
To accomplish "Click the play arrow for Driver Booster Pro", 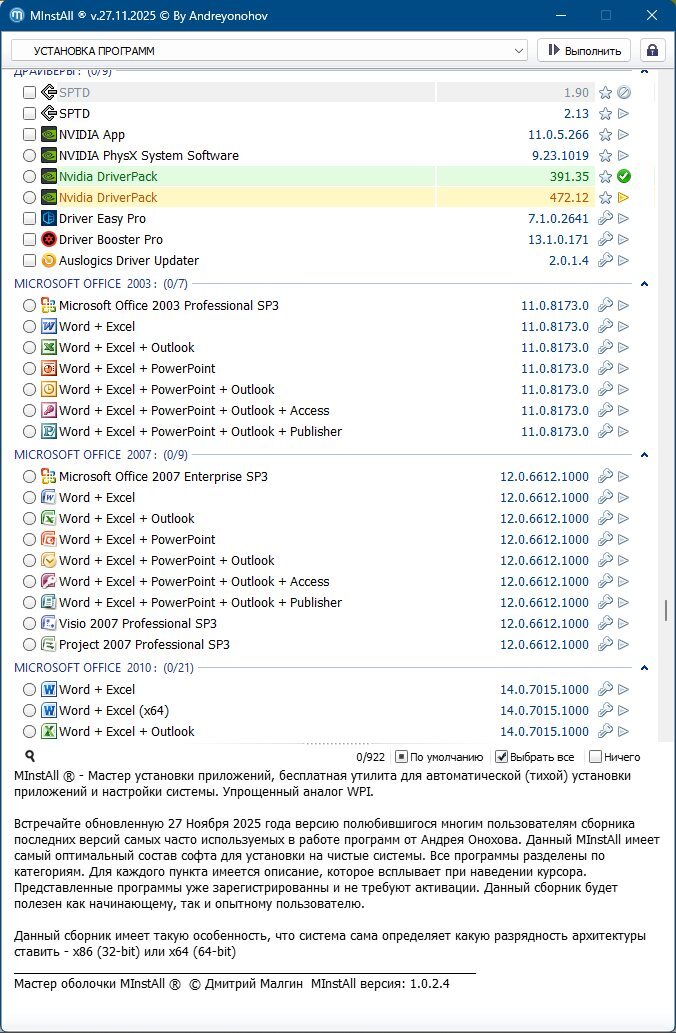I will [624, 240].
